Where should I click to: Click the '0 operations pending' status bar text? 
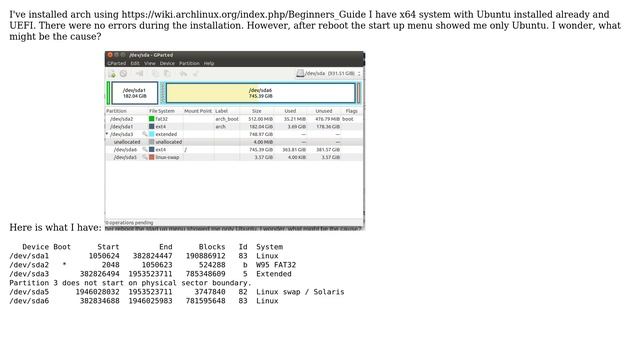[x=129, y=222]
